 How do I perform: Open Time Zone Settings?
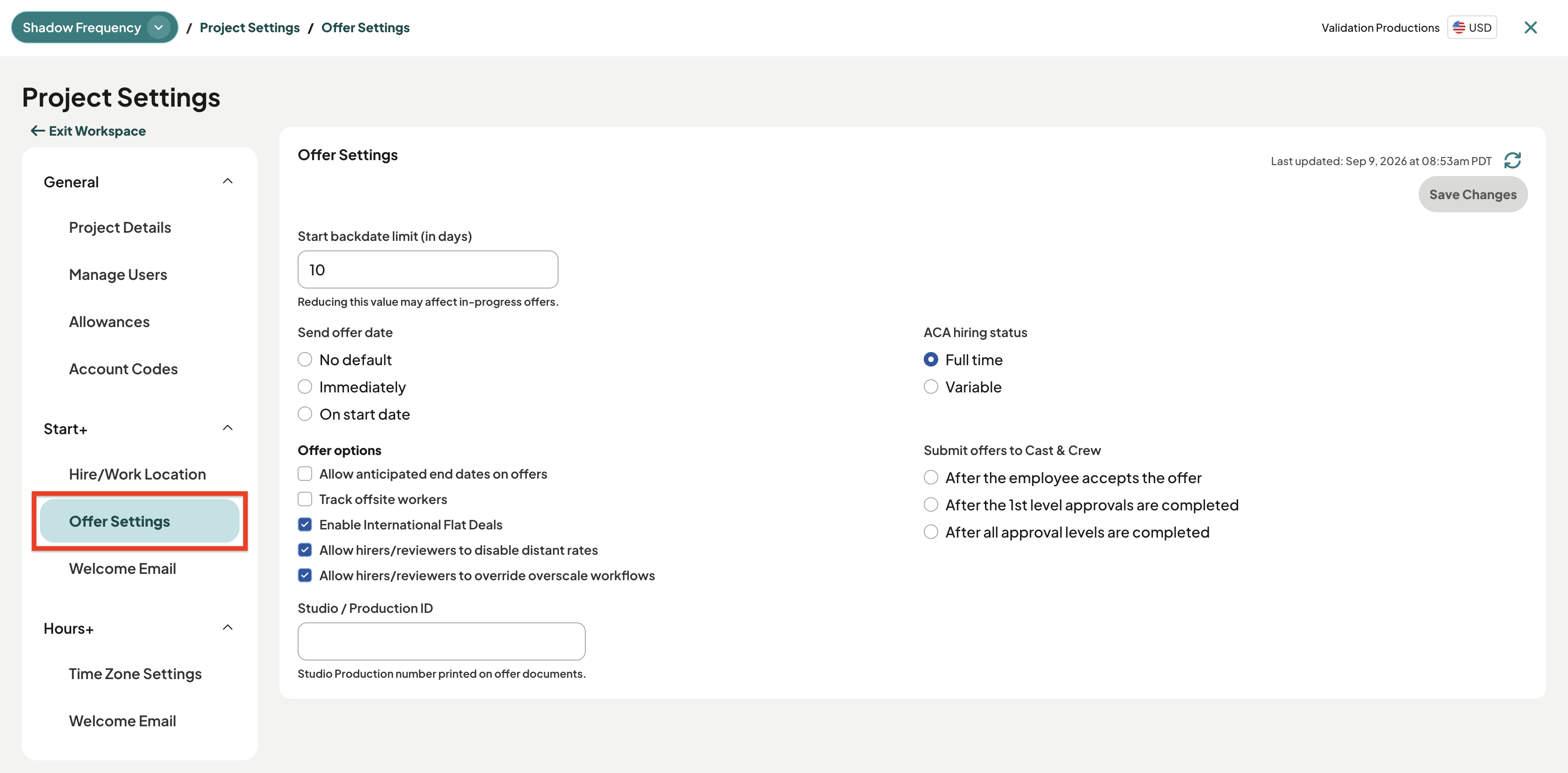135,674
